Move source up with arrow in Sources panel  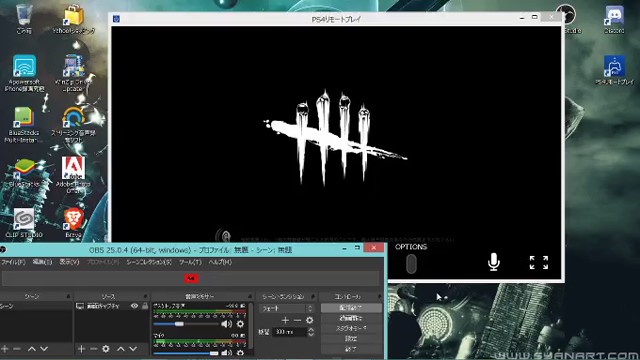[121, 349]
